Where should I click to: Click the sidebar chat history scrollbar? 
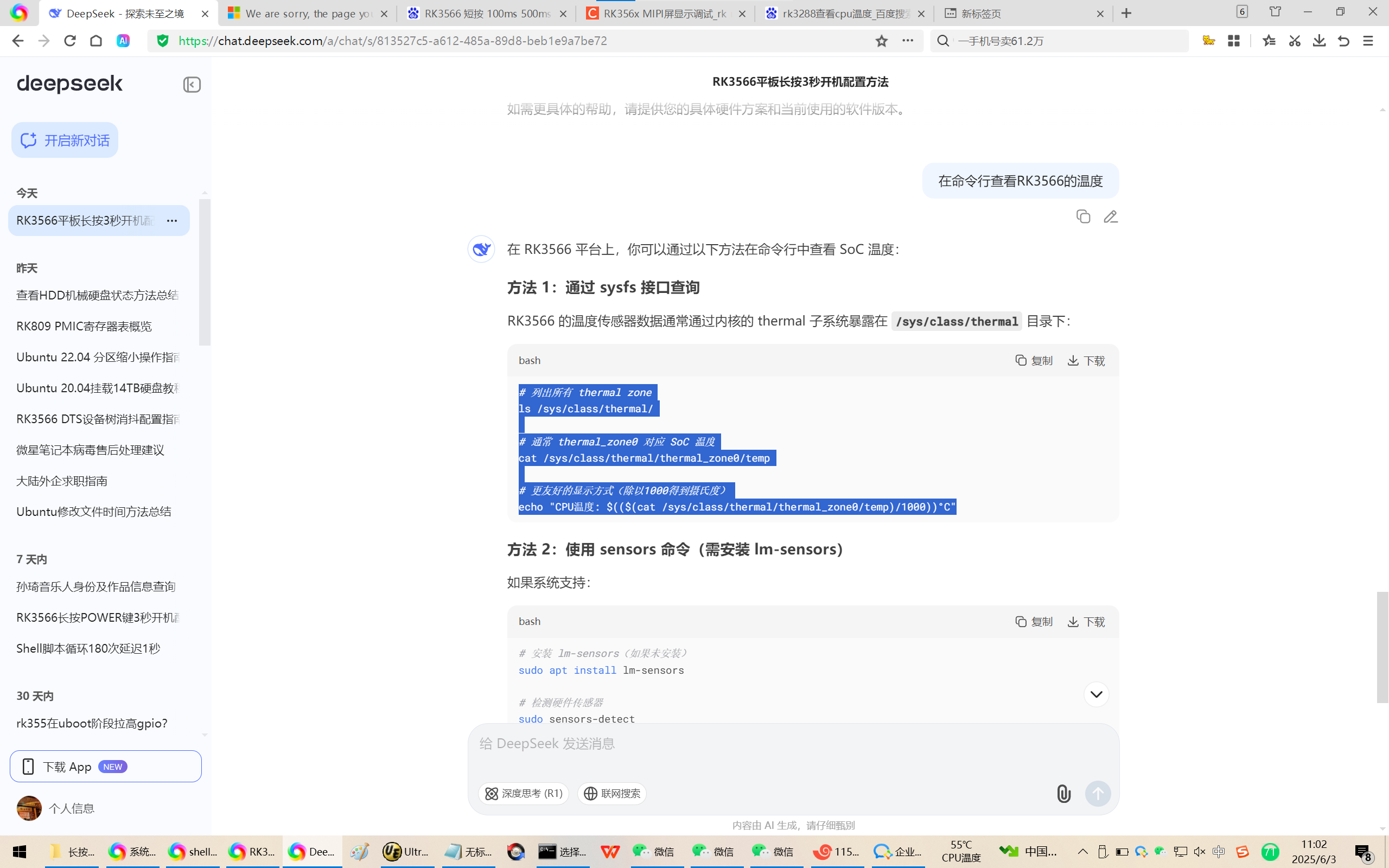coord(205,272)
